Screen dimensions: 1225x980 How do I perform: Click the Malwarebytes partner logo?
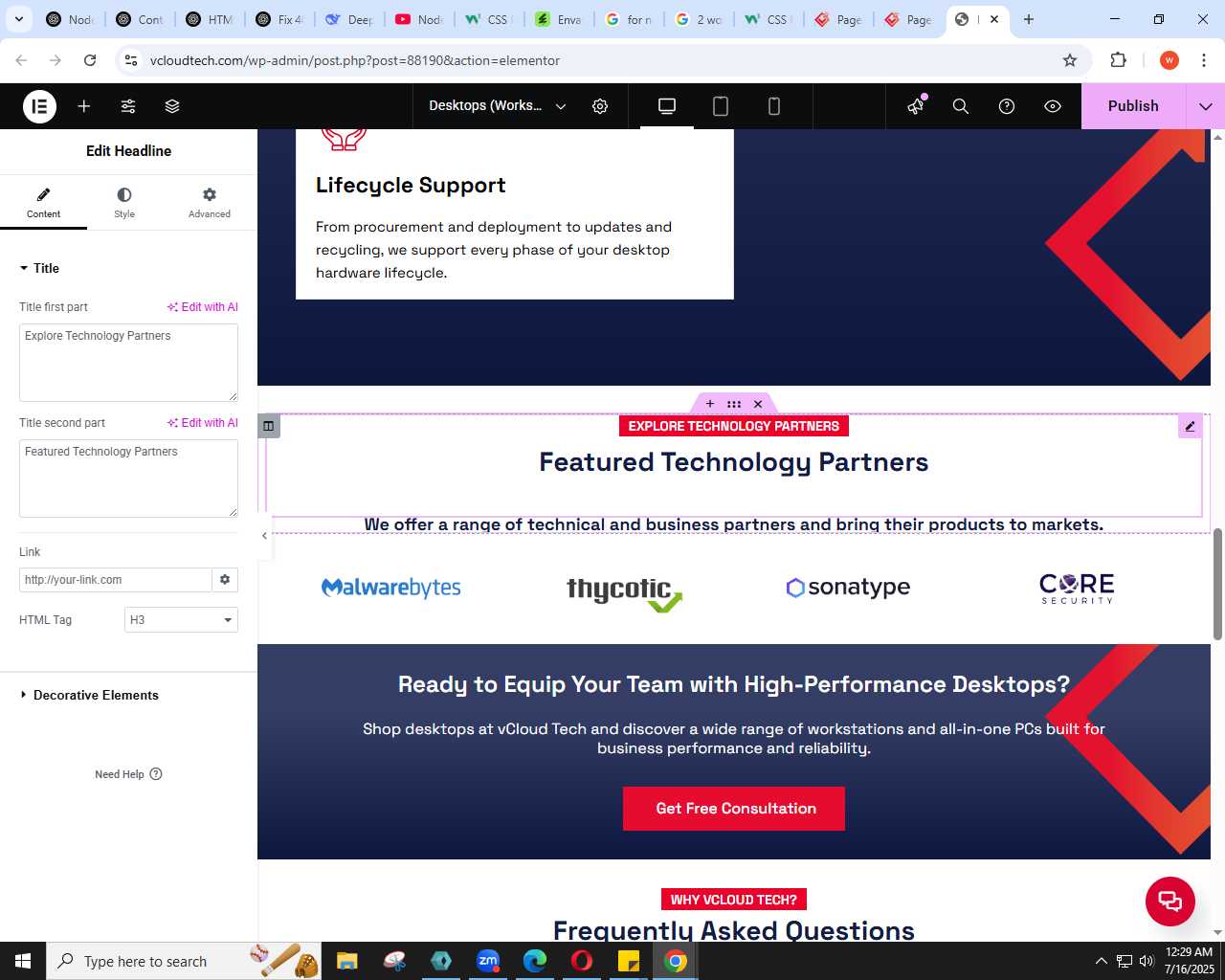[x=391, y=588]
